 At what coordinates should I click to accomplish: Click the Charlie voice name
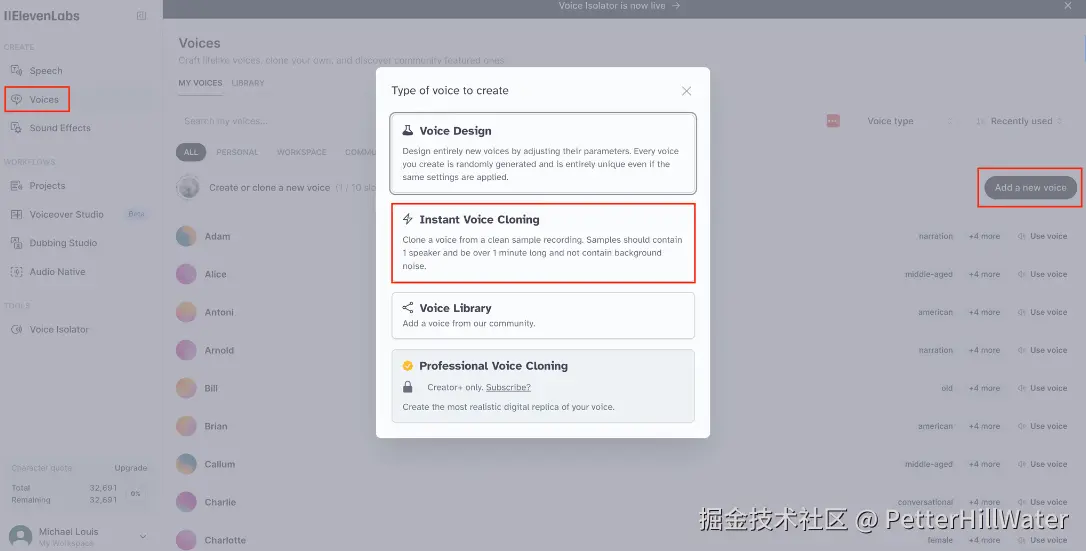tap(220, 503)
